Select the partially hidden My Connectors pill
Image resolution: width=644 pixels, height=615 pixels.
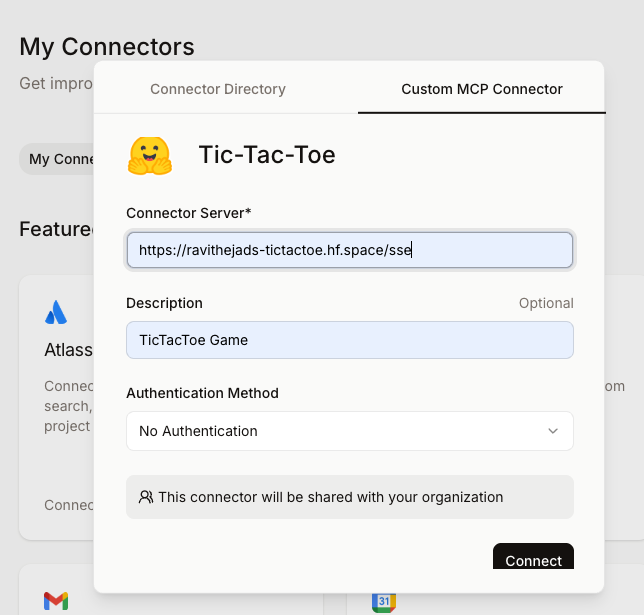56,159
